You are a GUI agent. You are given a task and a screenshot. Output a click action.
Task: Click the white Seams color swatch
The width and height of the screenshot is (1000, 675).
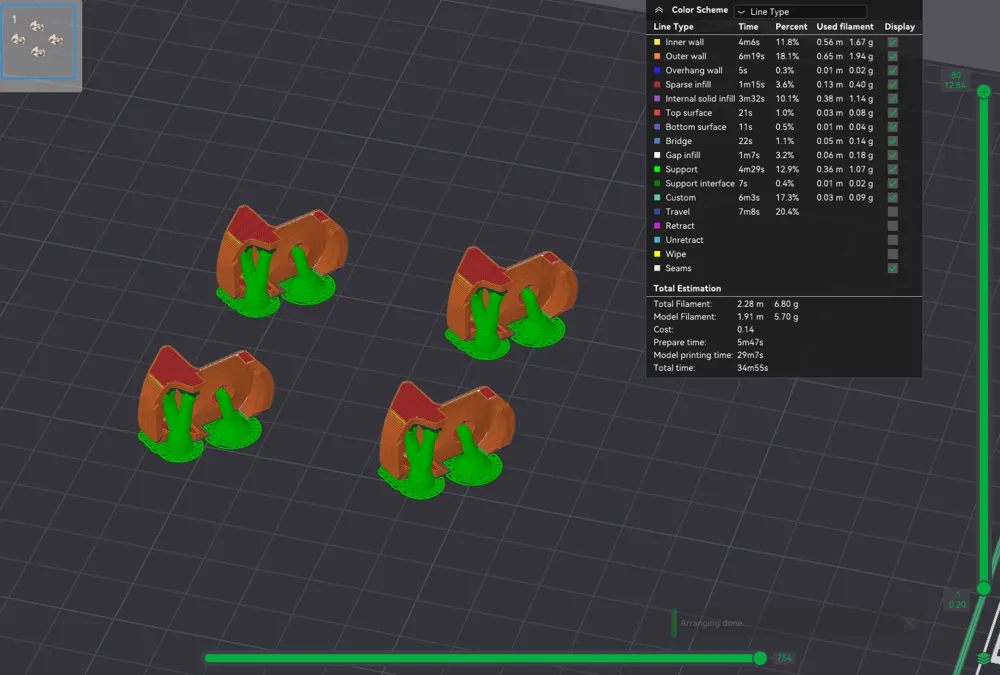657,268
